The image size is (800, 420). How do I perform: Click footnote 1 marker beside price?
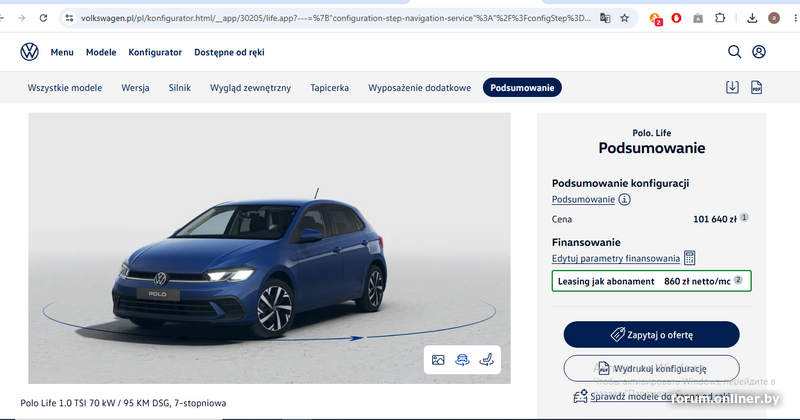(x=744, y=217)
